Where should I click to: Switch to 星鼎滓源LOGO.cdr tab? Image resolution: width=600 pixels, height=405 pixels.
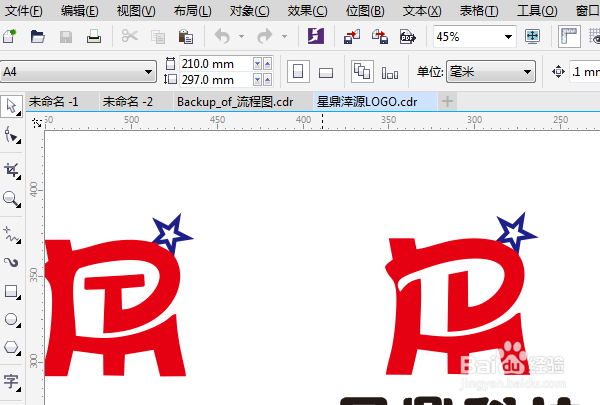click(375, 102)
